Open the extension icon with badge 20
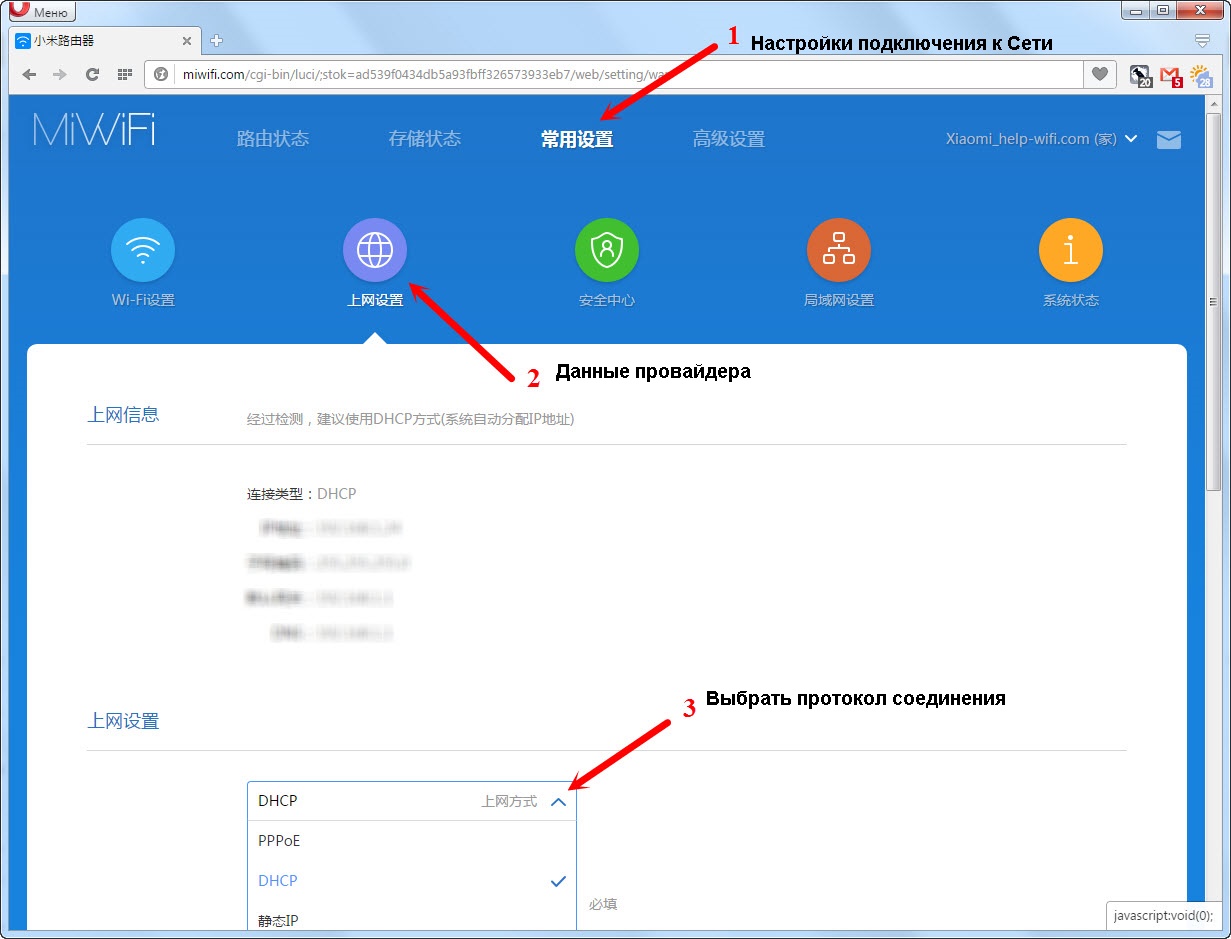Image resolution: width=1231 pixels, height=939 pixels. tap(1140, 75)
